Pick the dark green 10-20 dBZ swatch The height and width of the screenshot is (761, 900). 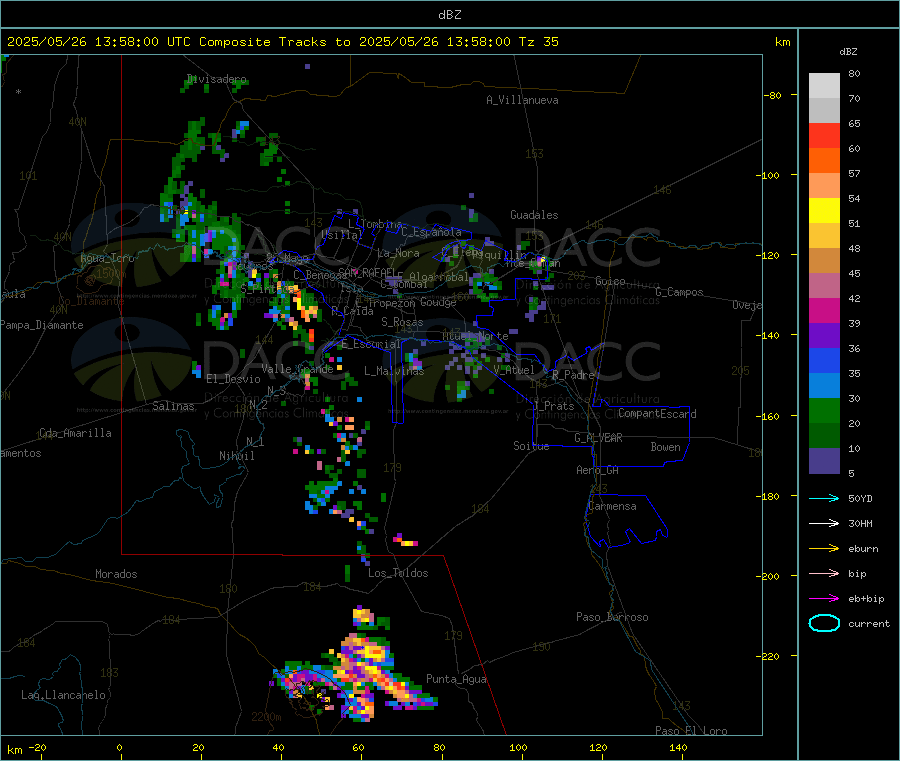point(824,436)
